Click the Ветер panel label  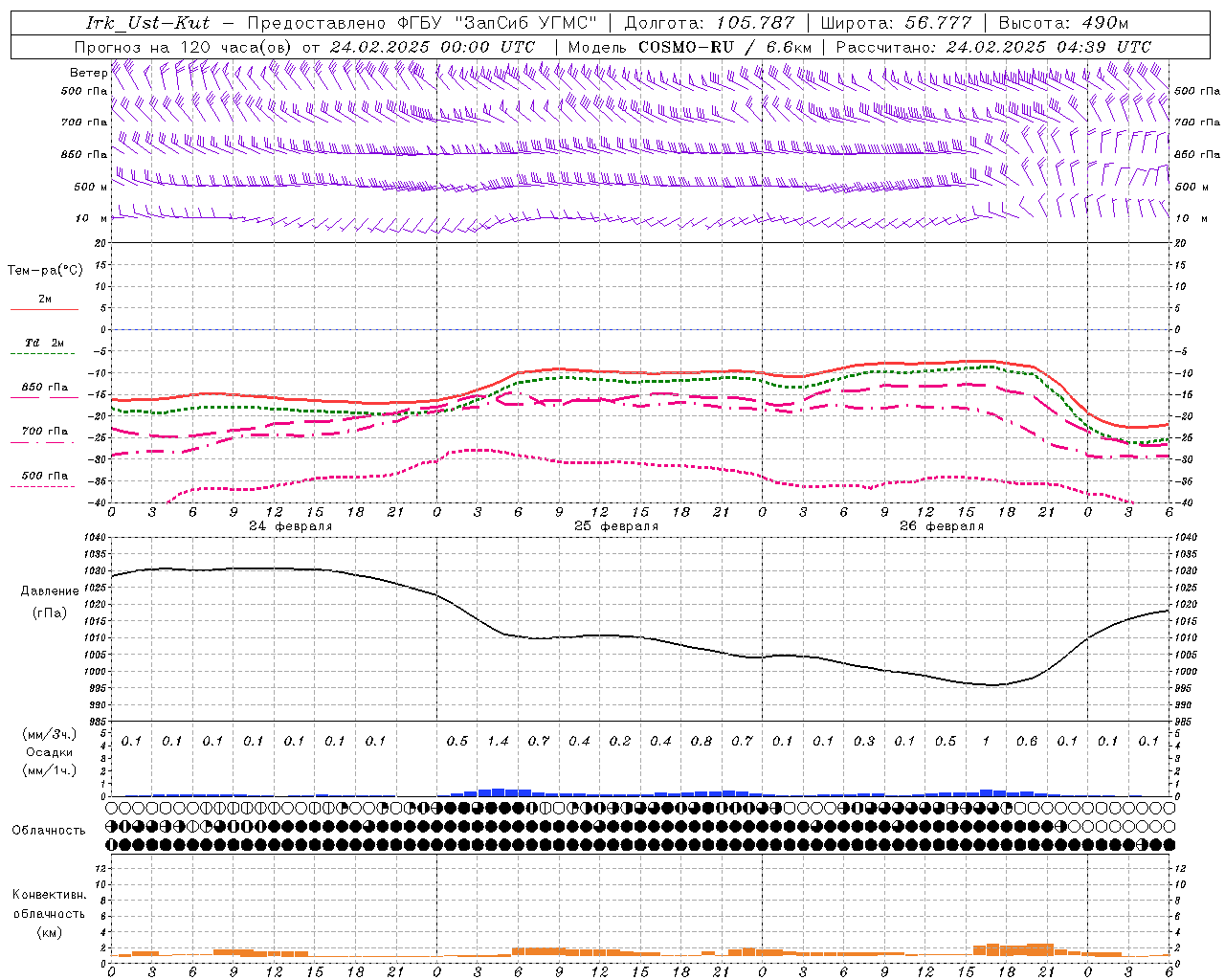[x=88, y=73]
